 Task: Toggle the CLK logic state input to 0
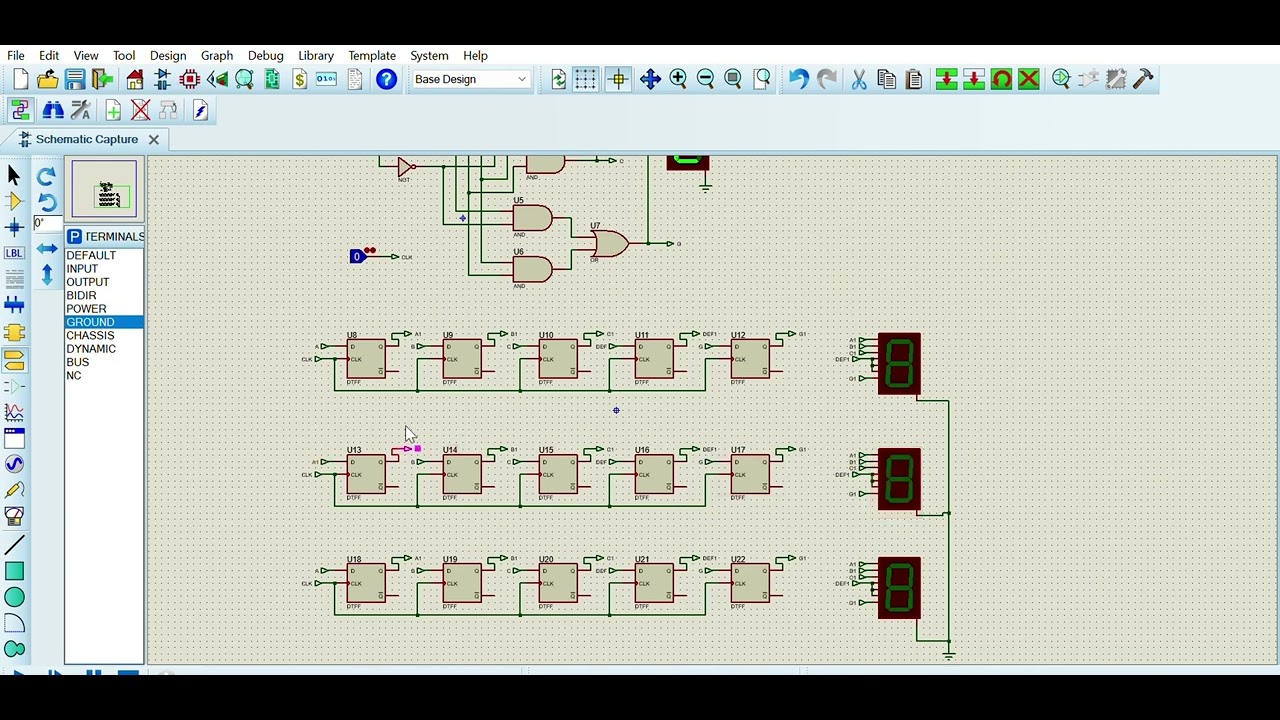tap(356, 257)
